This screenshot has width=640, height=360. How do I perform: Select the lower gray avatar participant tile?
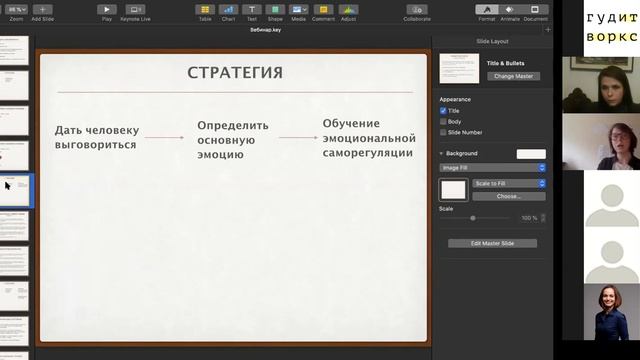611,256
